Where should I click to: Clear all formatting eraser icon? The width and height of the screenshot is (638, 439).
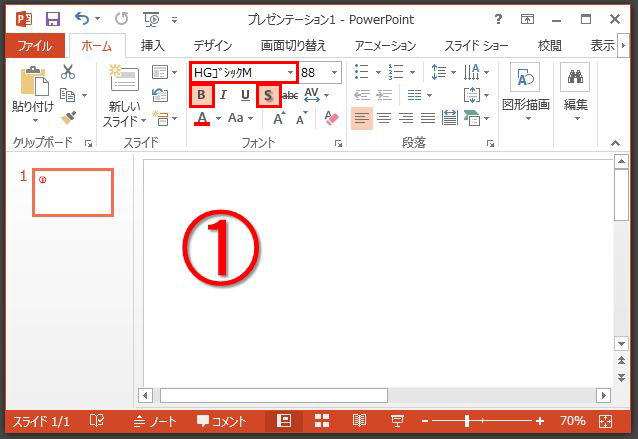point(331,118)
